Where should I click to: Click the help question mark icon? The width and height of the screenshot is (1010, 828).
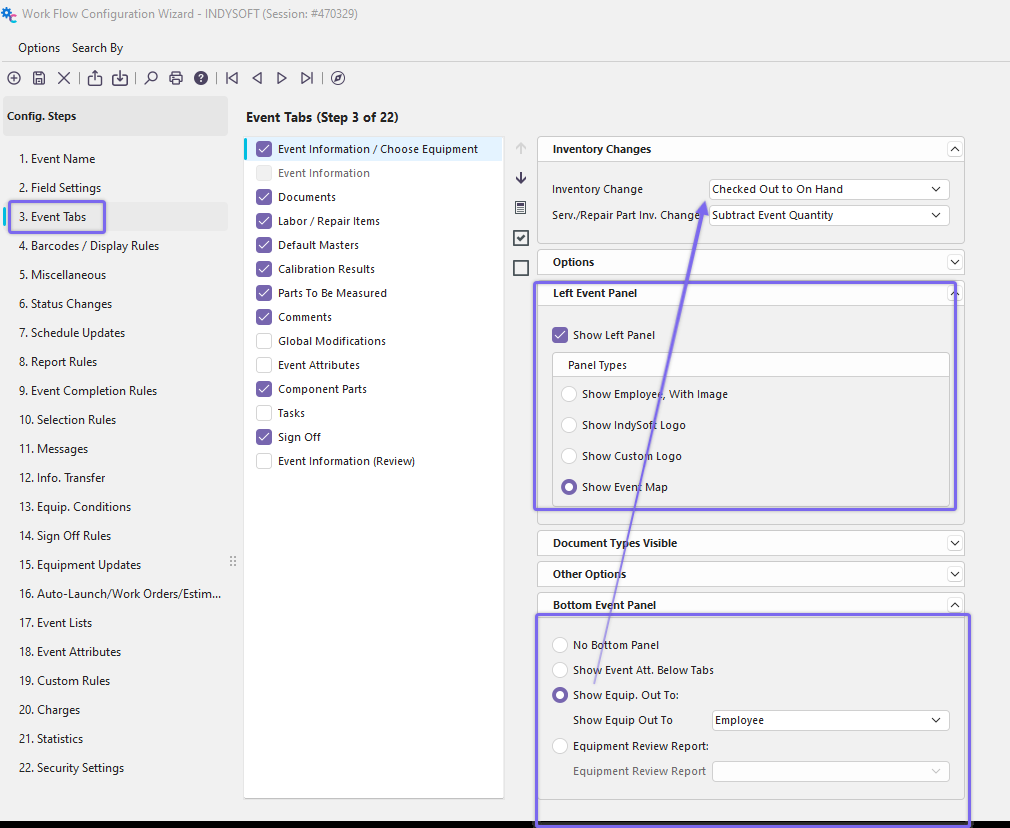coord(201,78)
